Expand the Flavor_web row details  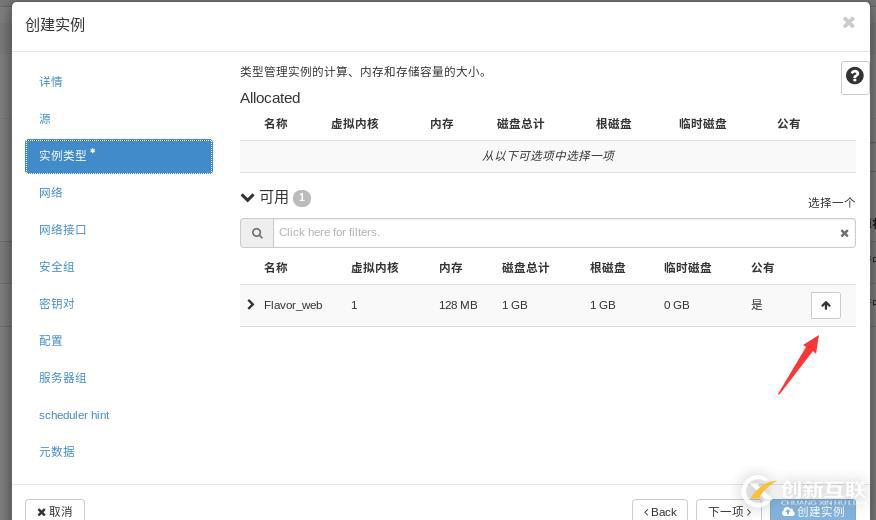(x=250, y=304)
